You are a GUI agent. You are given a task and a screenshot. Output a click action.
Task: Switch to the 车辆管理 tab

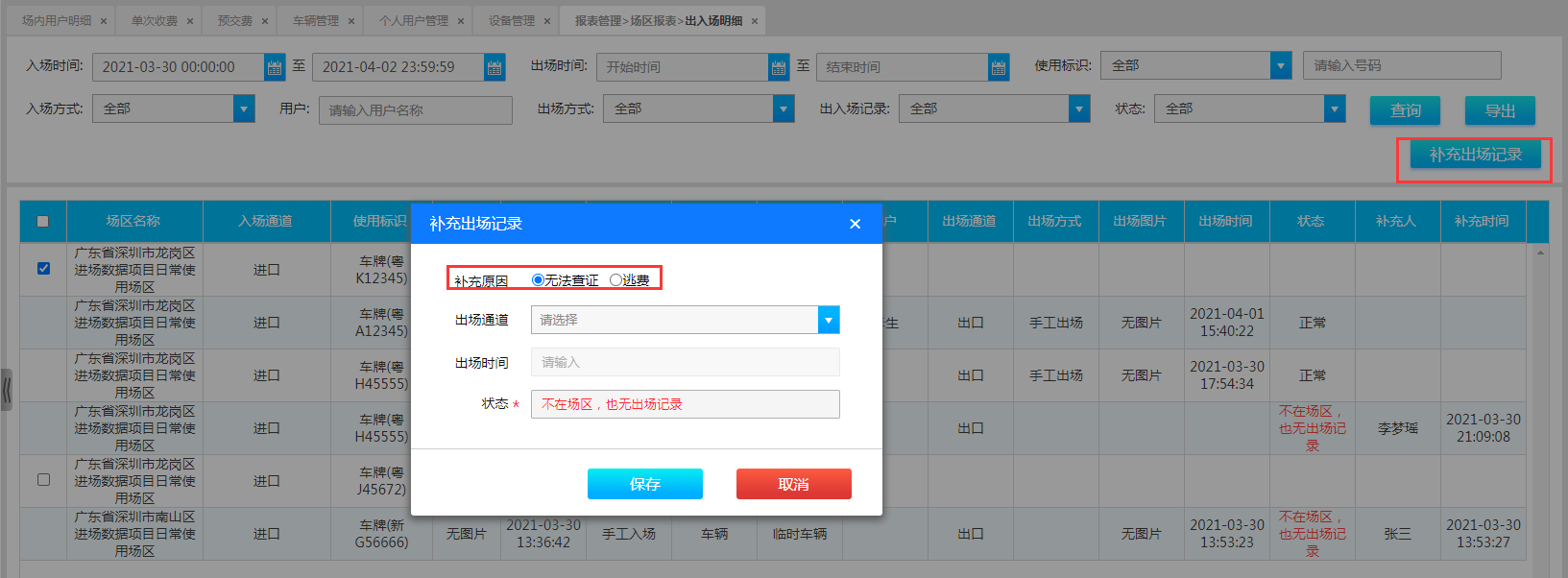pos(315,21)
